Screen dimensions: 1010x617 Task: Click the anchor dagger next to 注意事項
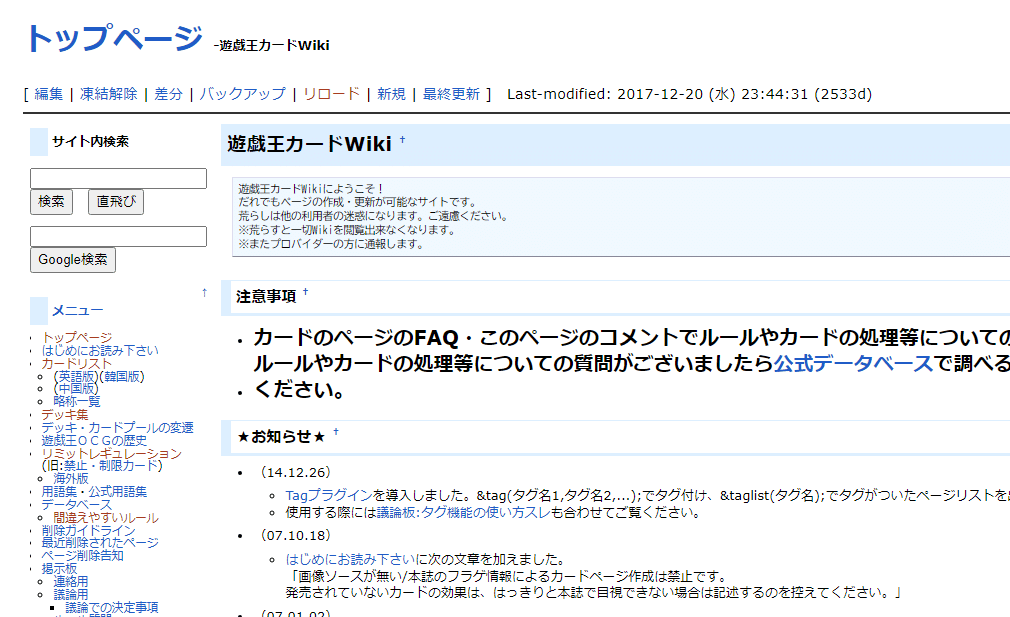[305, 292]
